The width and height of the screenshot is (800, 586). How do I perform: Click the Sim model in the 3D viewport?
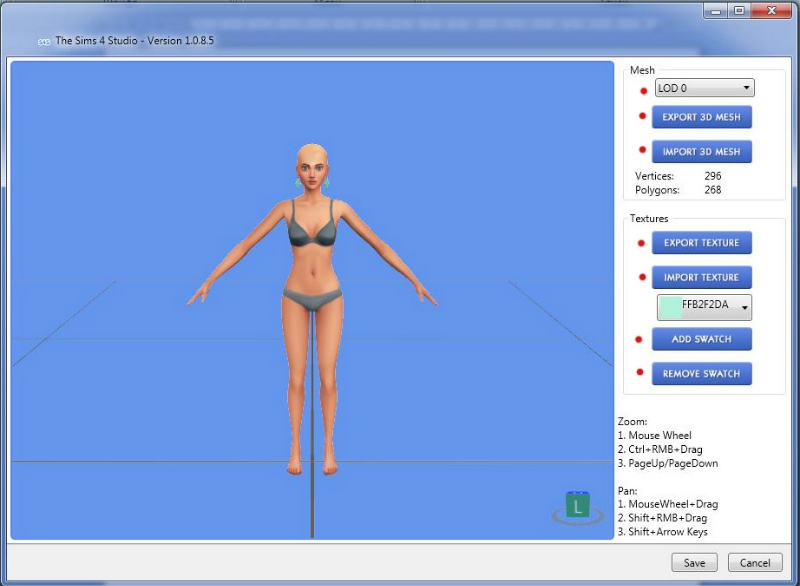coord(312,311)
